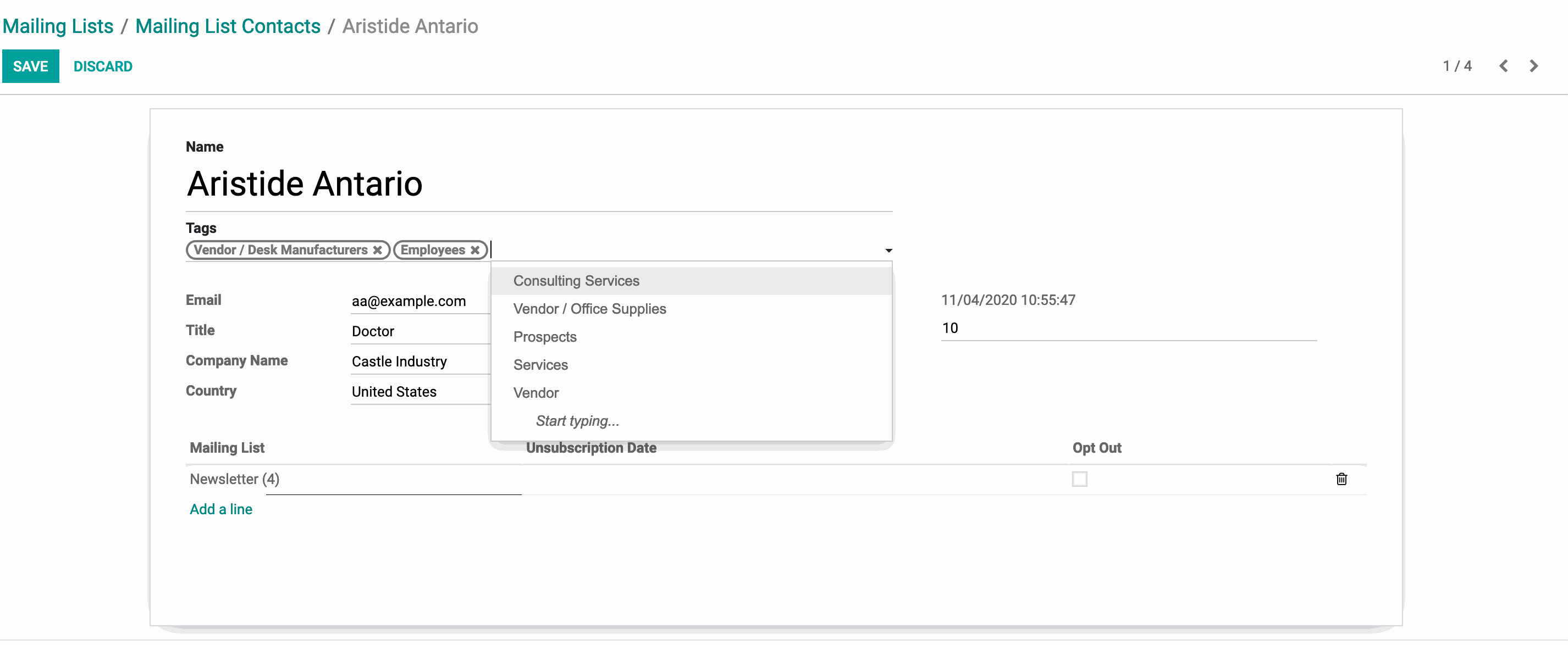Choose the Vendor tag option

(535, 393)
